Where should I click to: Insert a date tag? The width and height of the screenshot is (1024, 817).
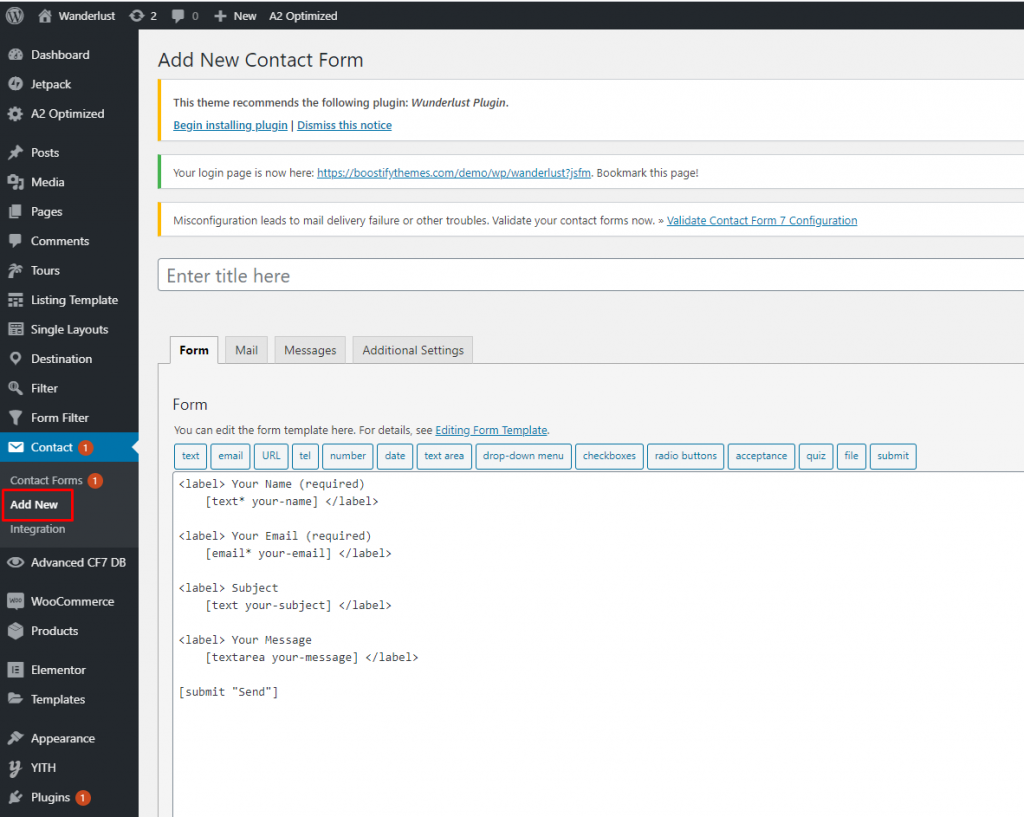click(394, 456)
